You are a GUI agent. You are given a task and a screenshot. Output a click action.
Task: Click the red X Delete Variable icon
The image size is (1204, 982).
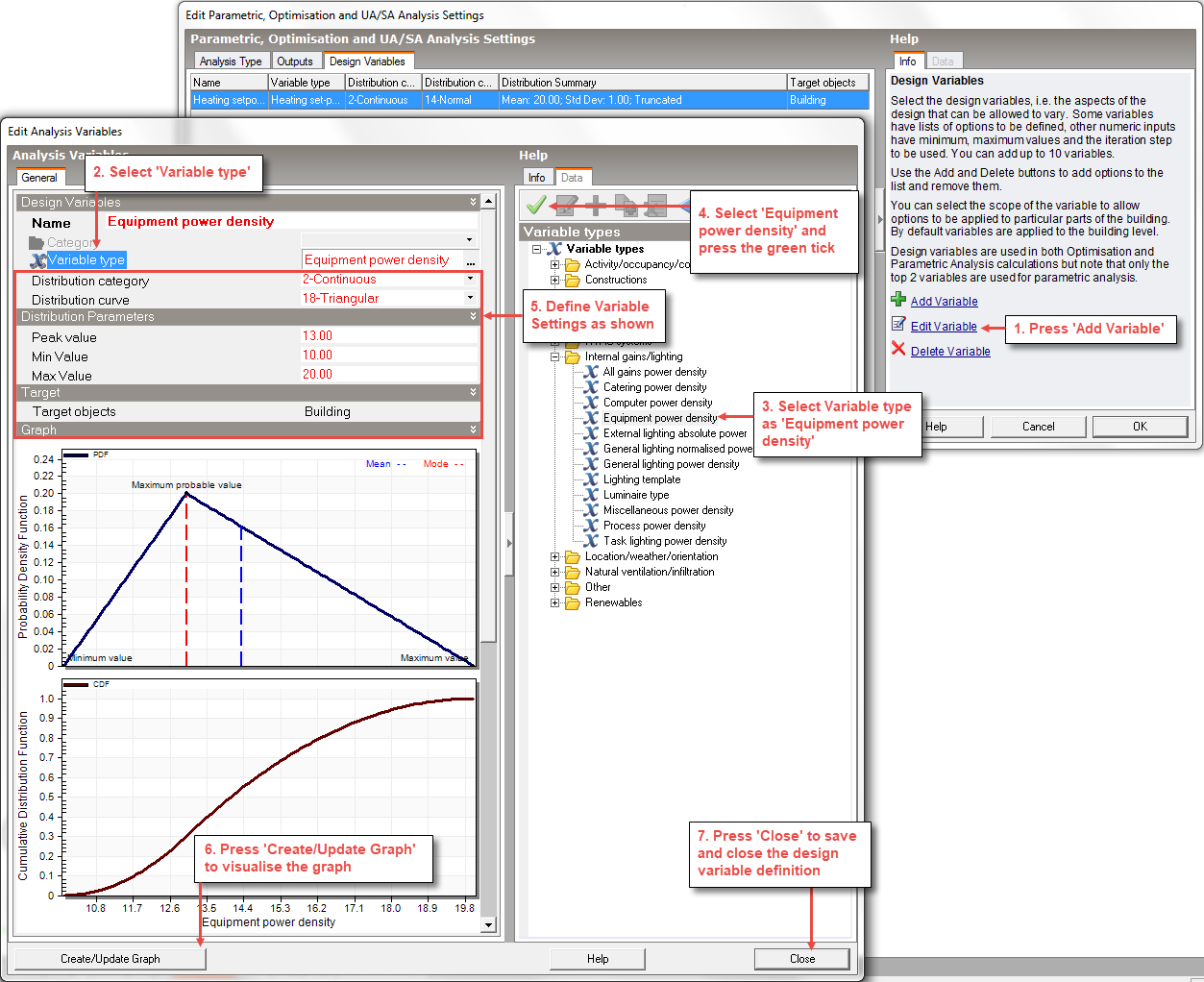[898, 349]
